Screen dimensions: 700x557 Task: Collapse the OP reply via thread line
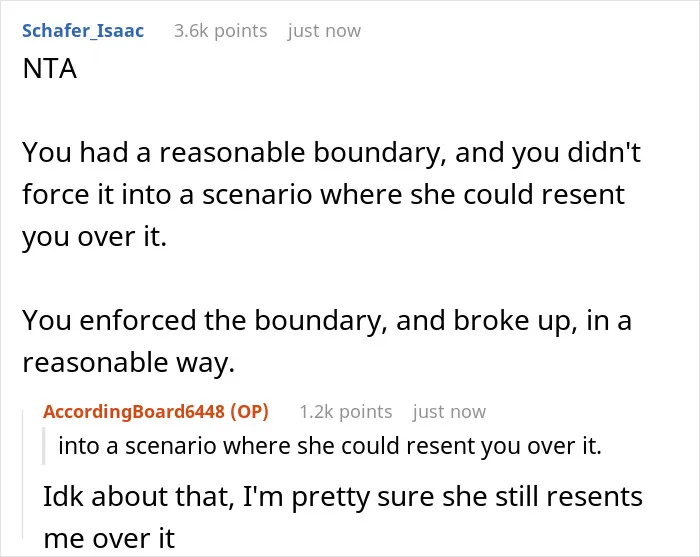coord(23,475)
